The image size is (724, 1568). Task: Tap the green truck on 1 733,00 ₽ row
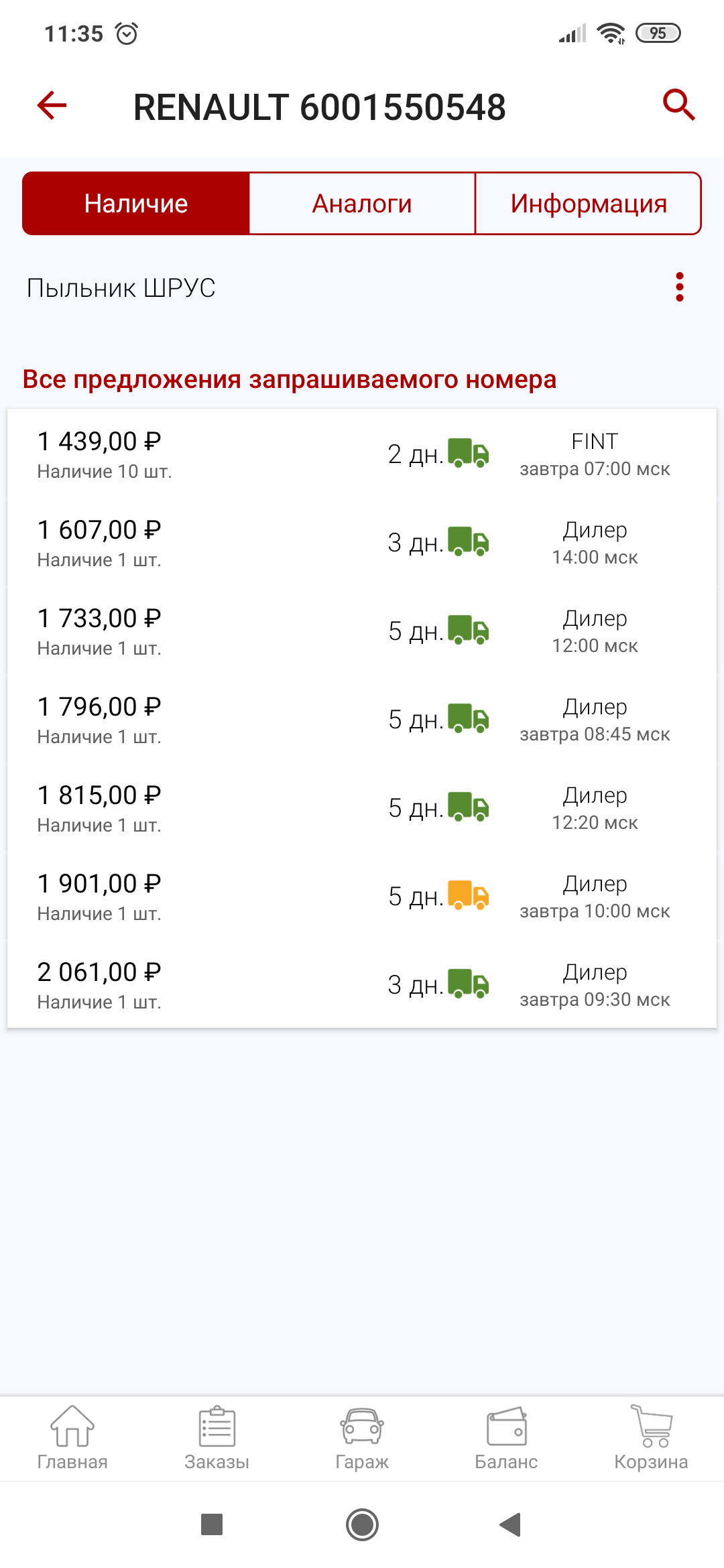468,630
